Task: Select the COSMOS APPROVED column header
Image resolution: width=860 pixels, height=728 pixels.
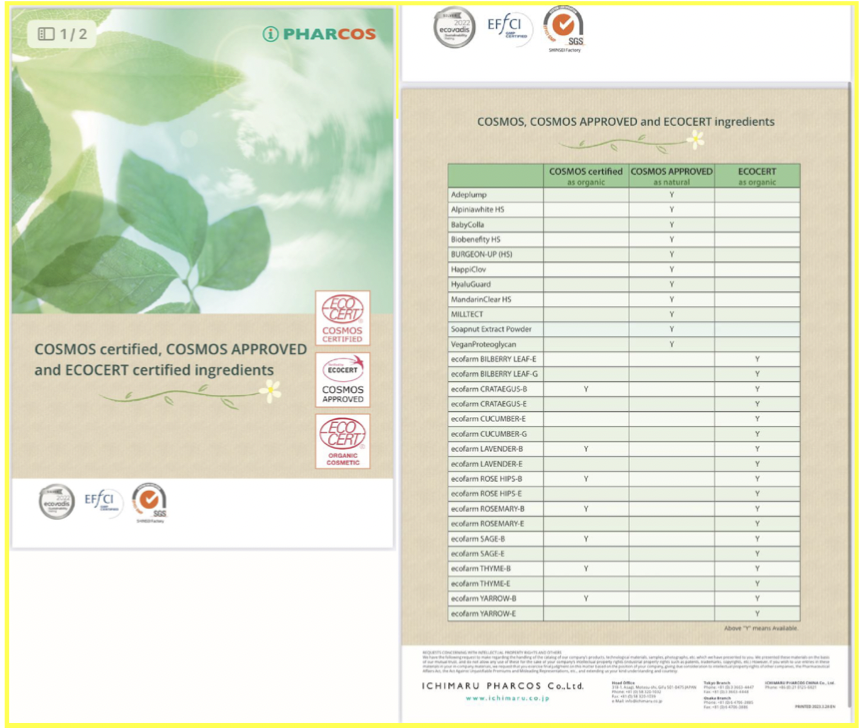Action: (x=671, y=175)
